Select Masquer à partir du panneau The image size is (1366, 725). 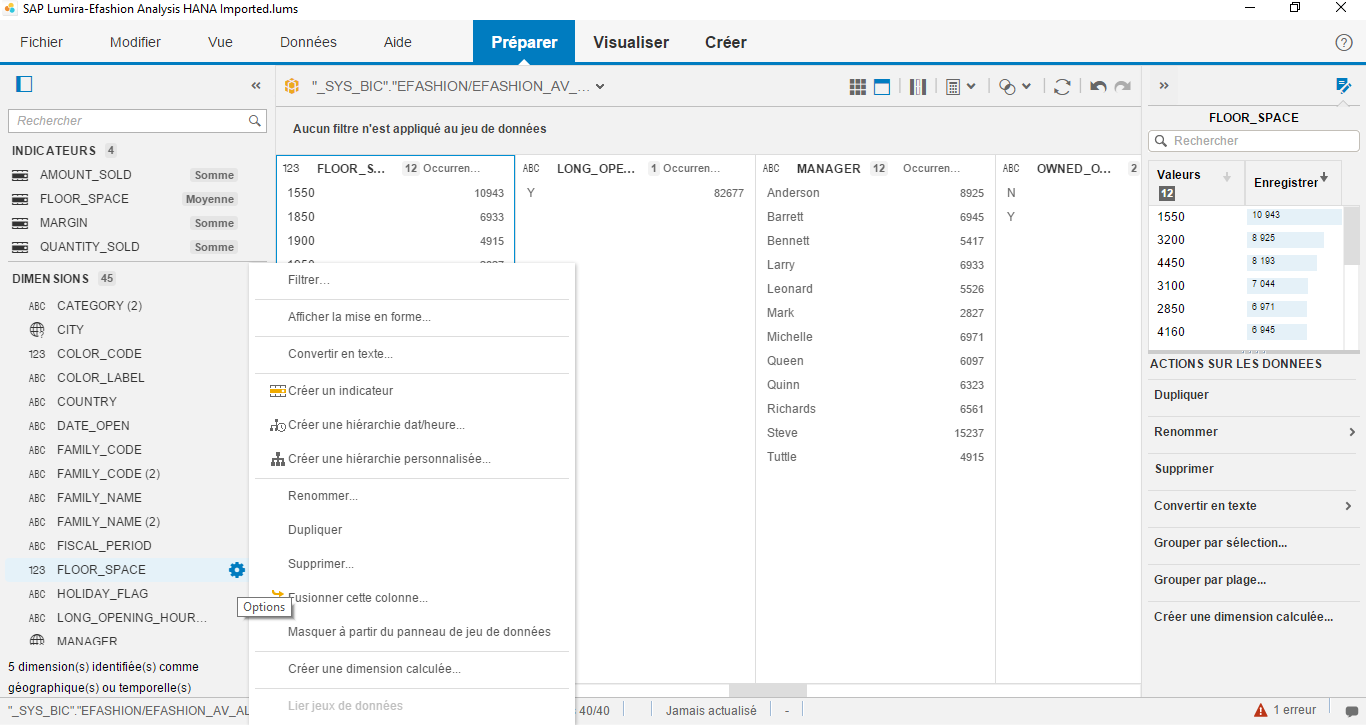tap(419, 632)
